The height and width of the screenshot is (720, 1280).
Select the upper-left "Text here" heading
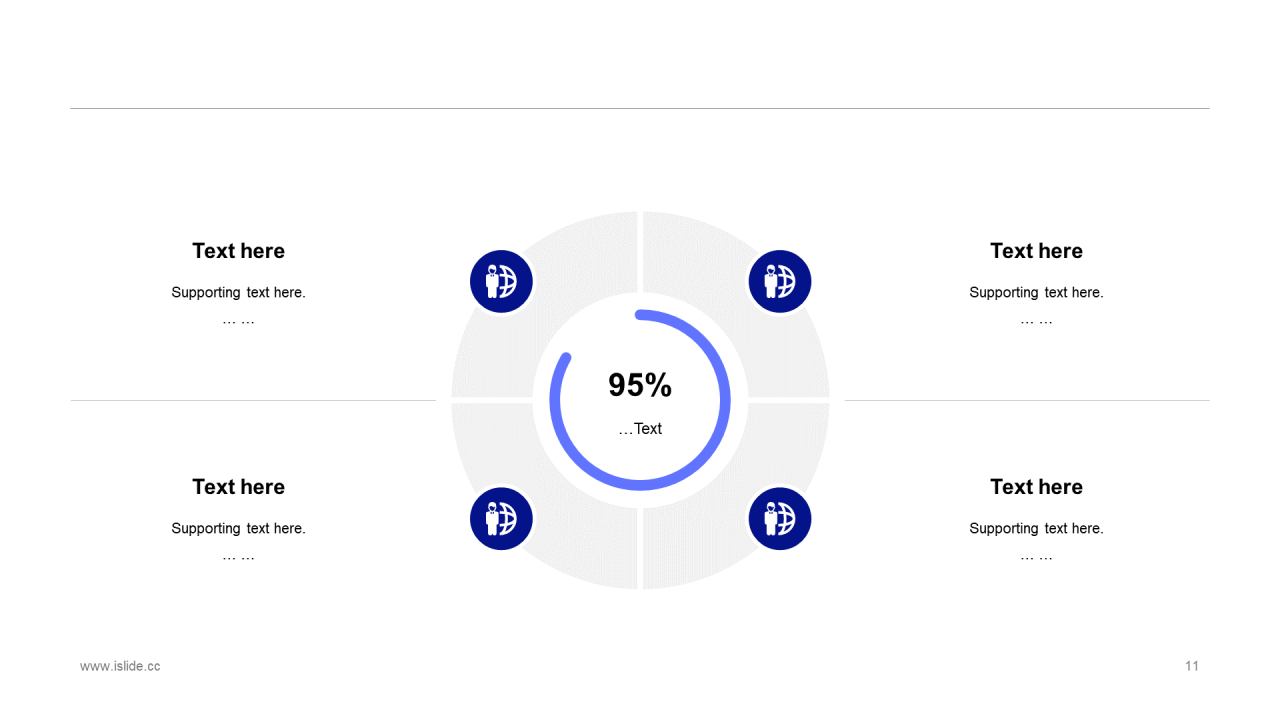[238, 251]
